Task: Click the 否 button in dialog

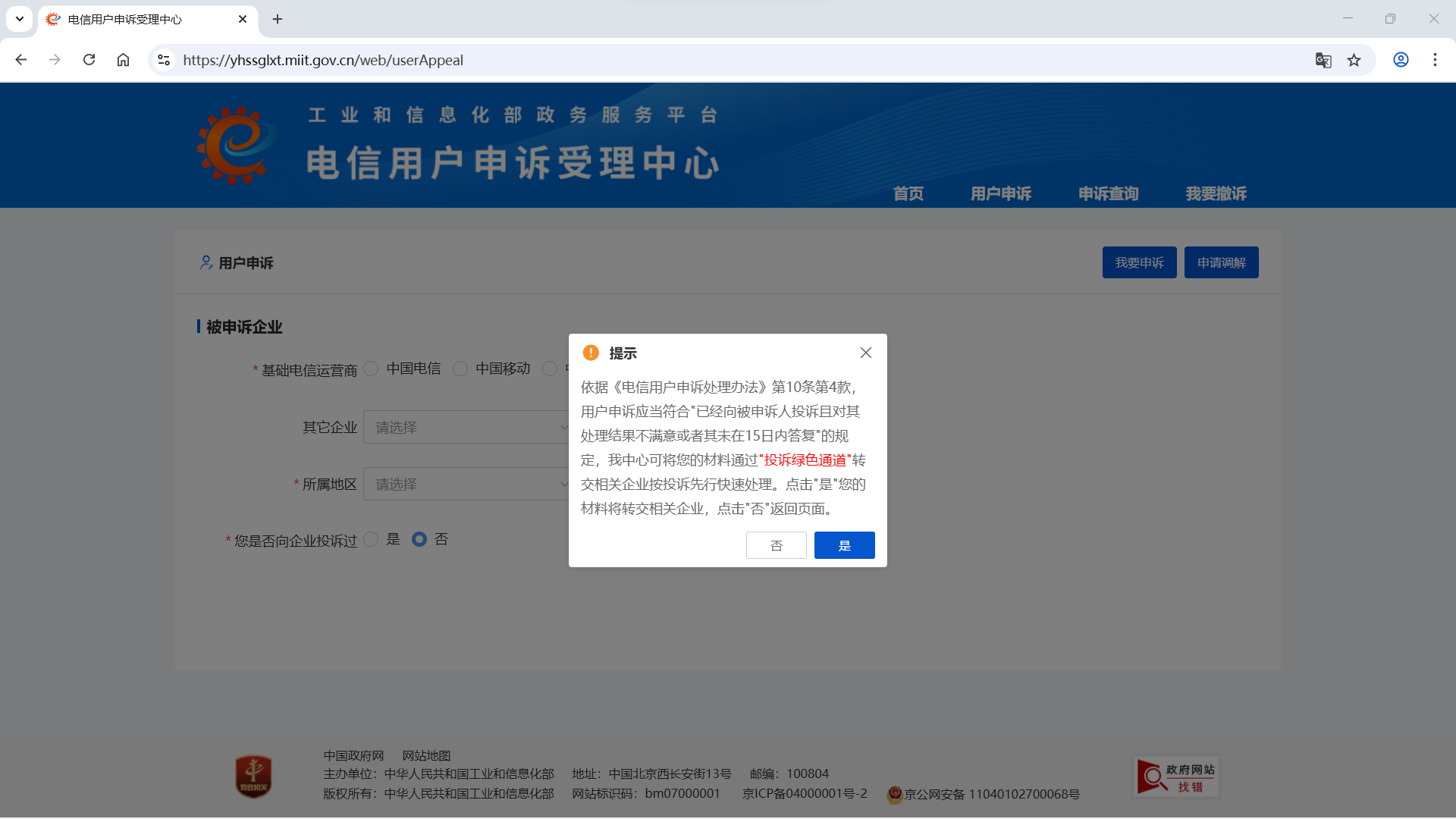Action: pyautogui.click(x=776, y=545)
